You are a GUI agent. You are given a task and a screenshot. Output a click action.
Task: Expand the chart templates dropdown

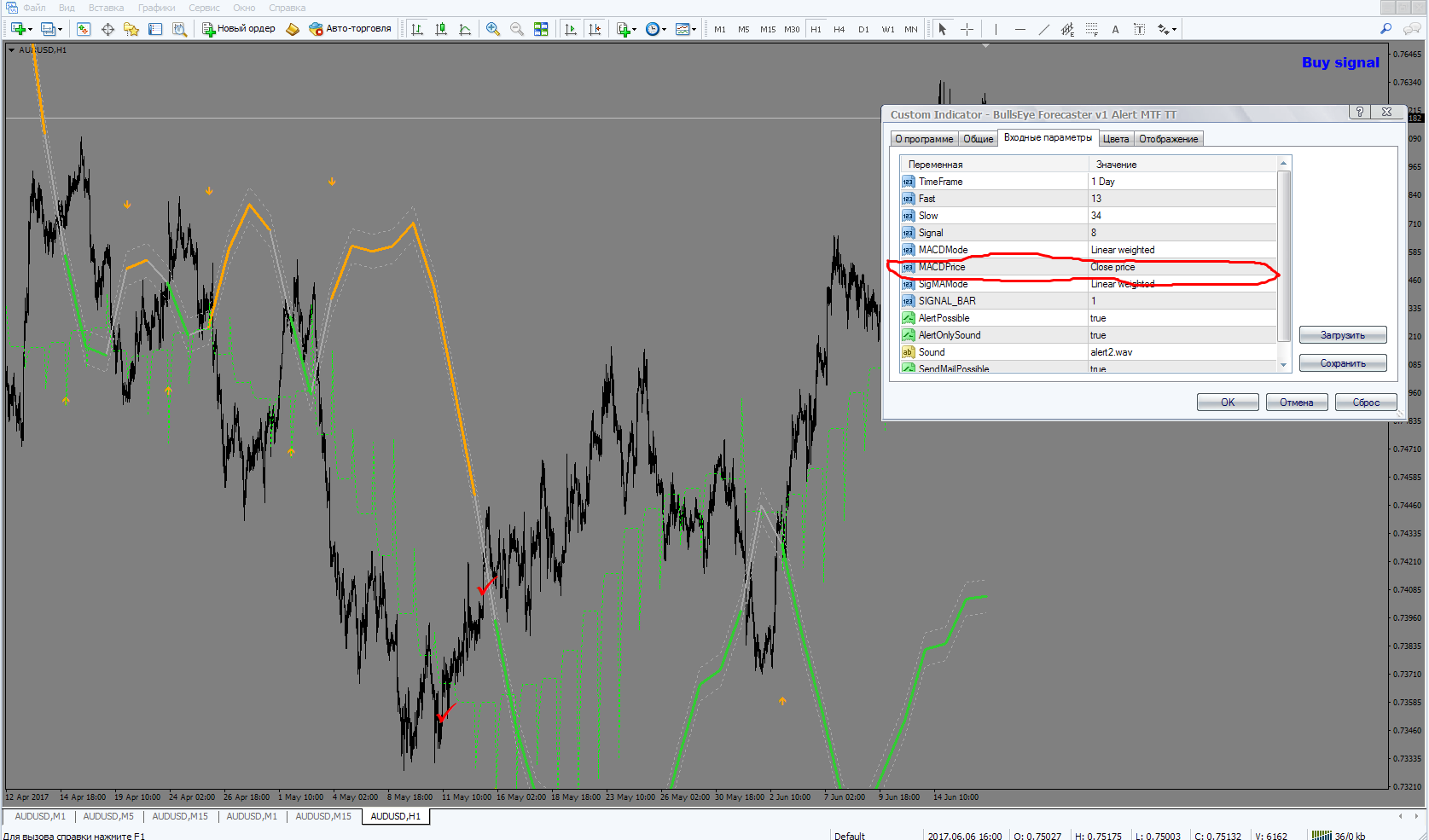(x=686, y=29)
